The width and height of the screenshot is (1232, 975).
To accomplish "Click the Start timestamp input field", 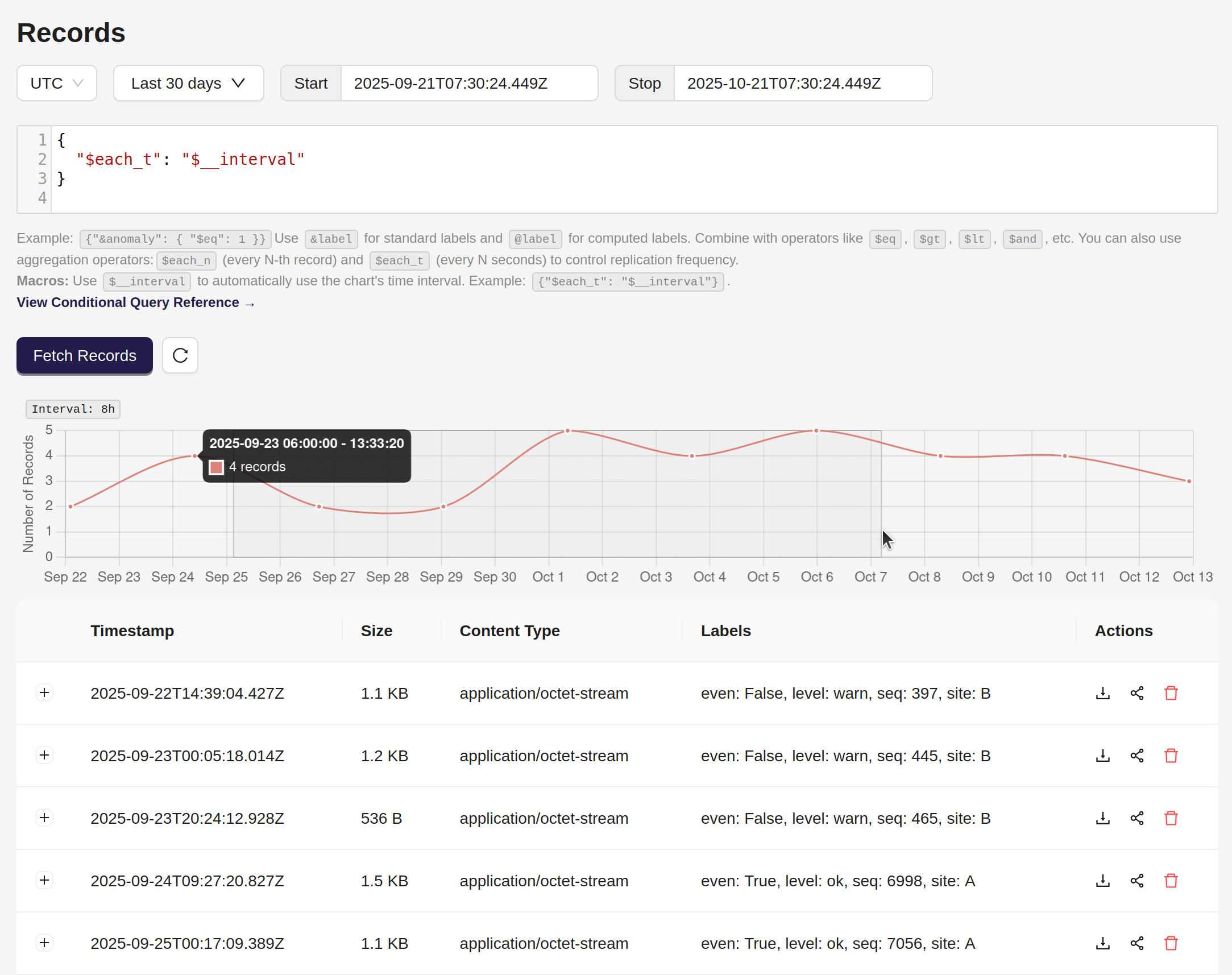I will point(468,84).
